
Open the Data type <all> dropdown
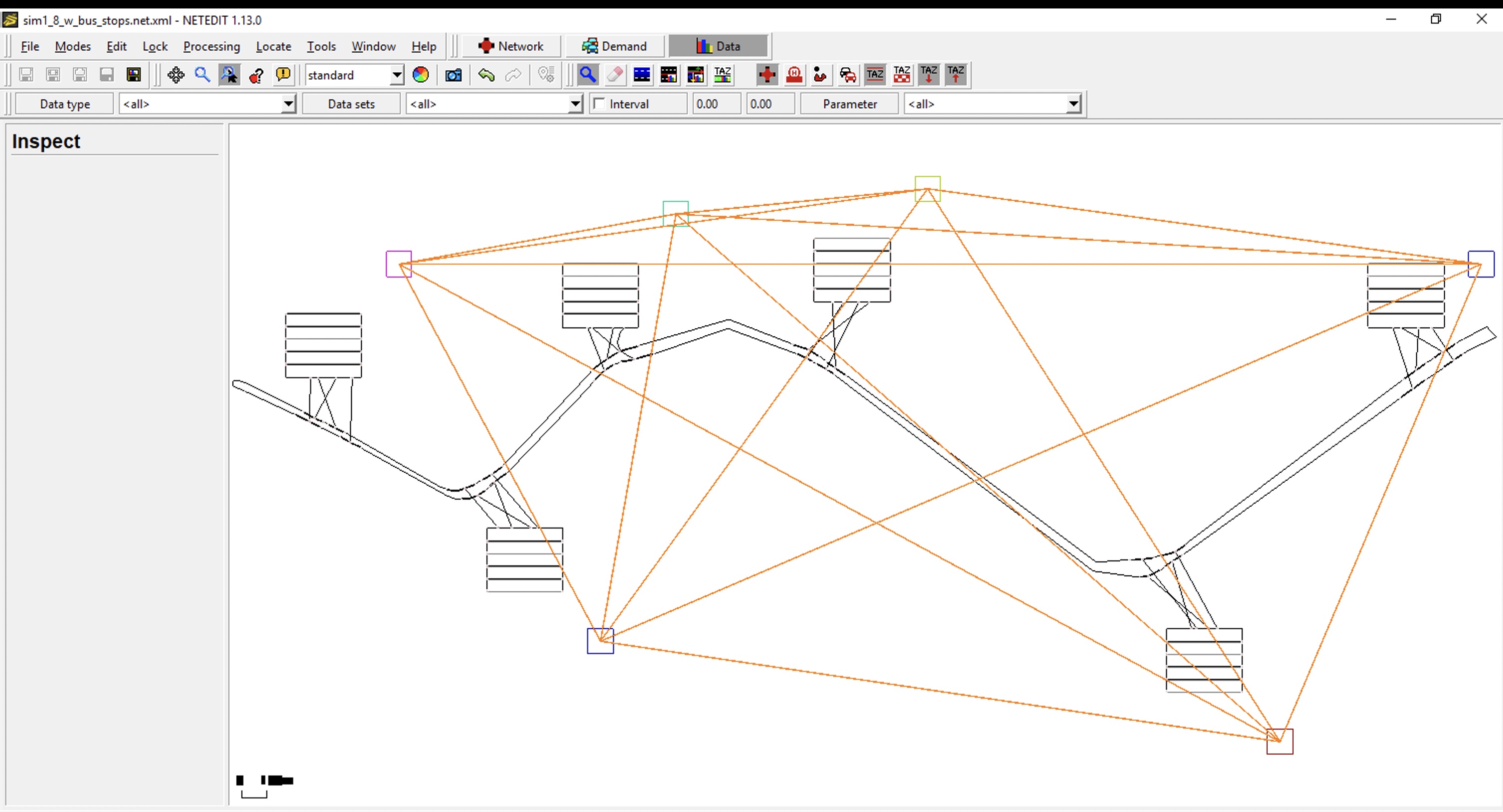point(207,104)
